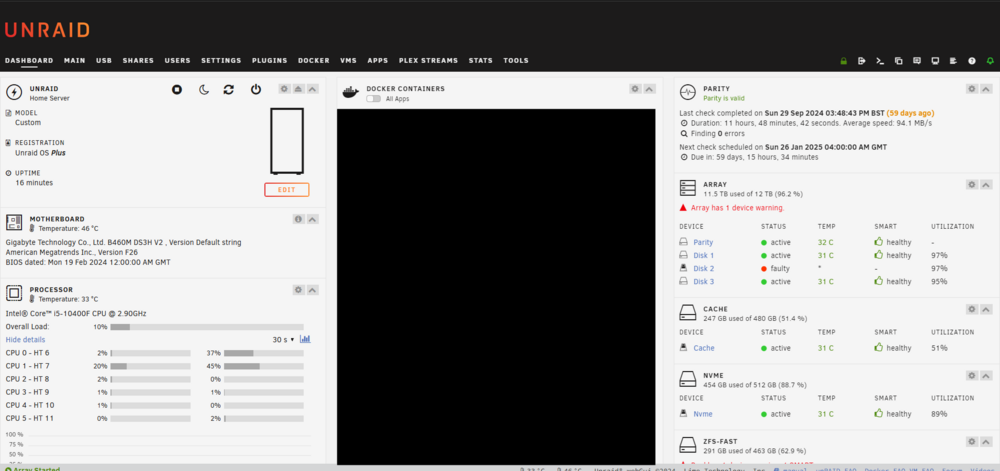Open the Processor tile settings gear
Image resolution: width=1000 pixels, height=471 pixels.
point(298,290)
